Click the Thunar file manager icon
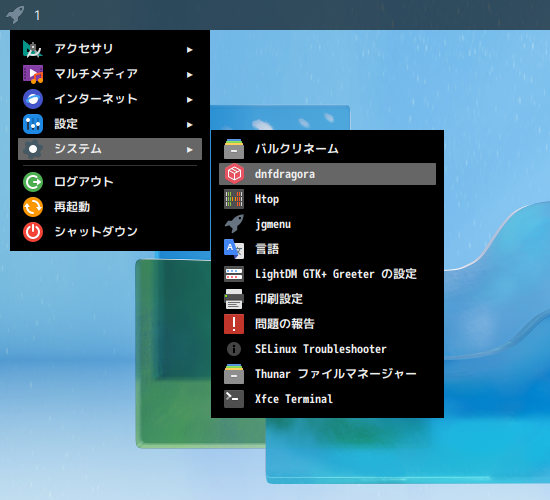This screenshot has width=550, height=500. tap(234, 374)
